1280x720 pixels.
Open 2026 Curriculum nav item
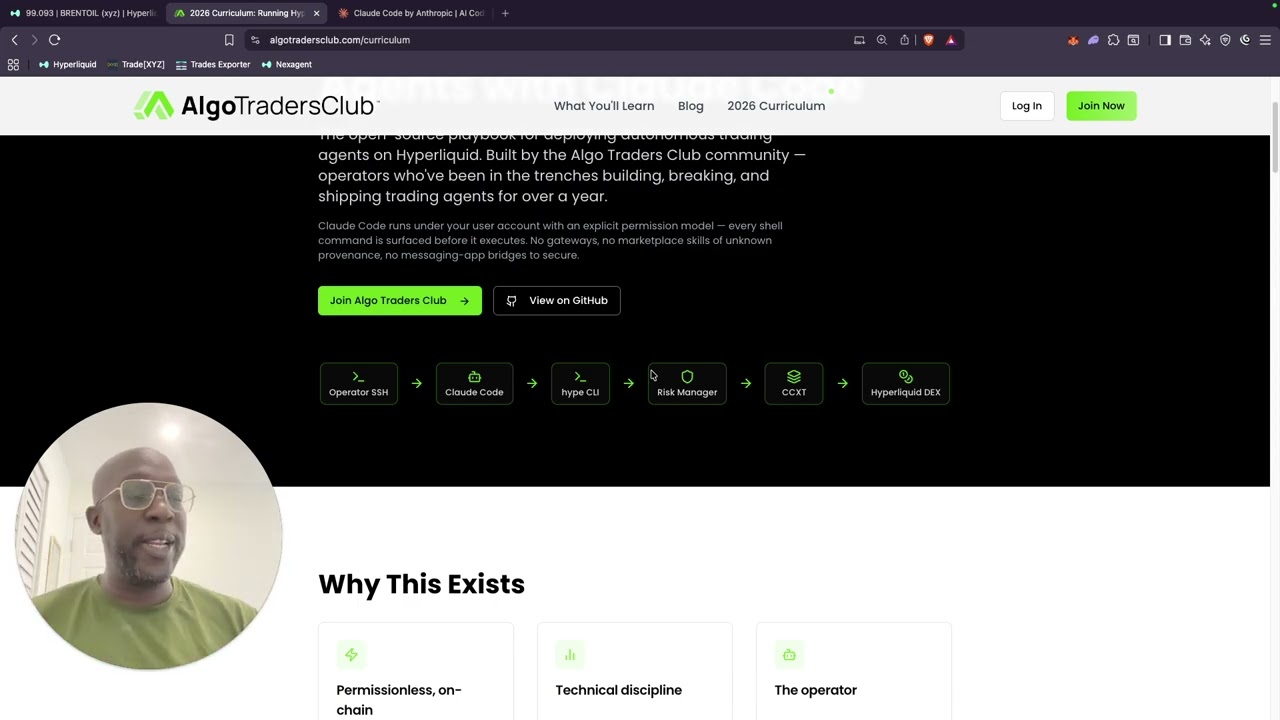click(x=776, y=106)
